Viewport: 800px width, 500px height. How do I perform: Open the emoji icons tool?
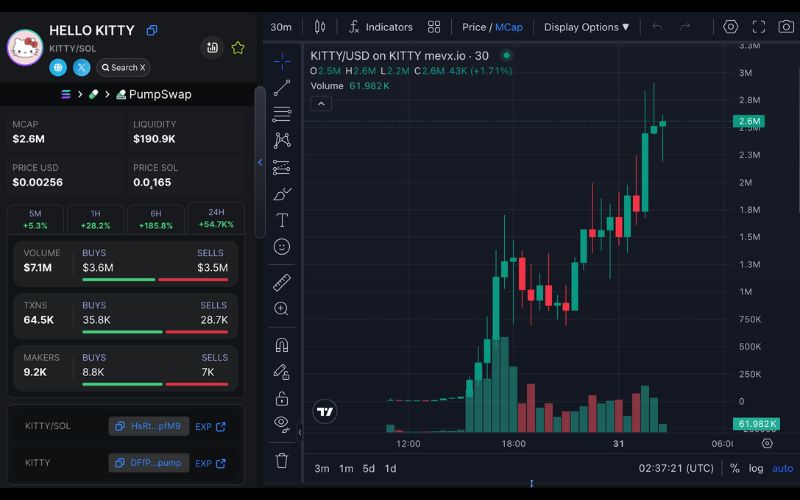click(x=282, y=247)
